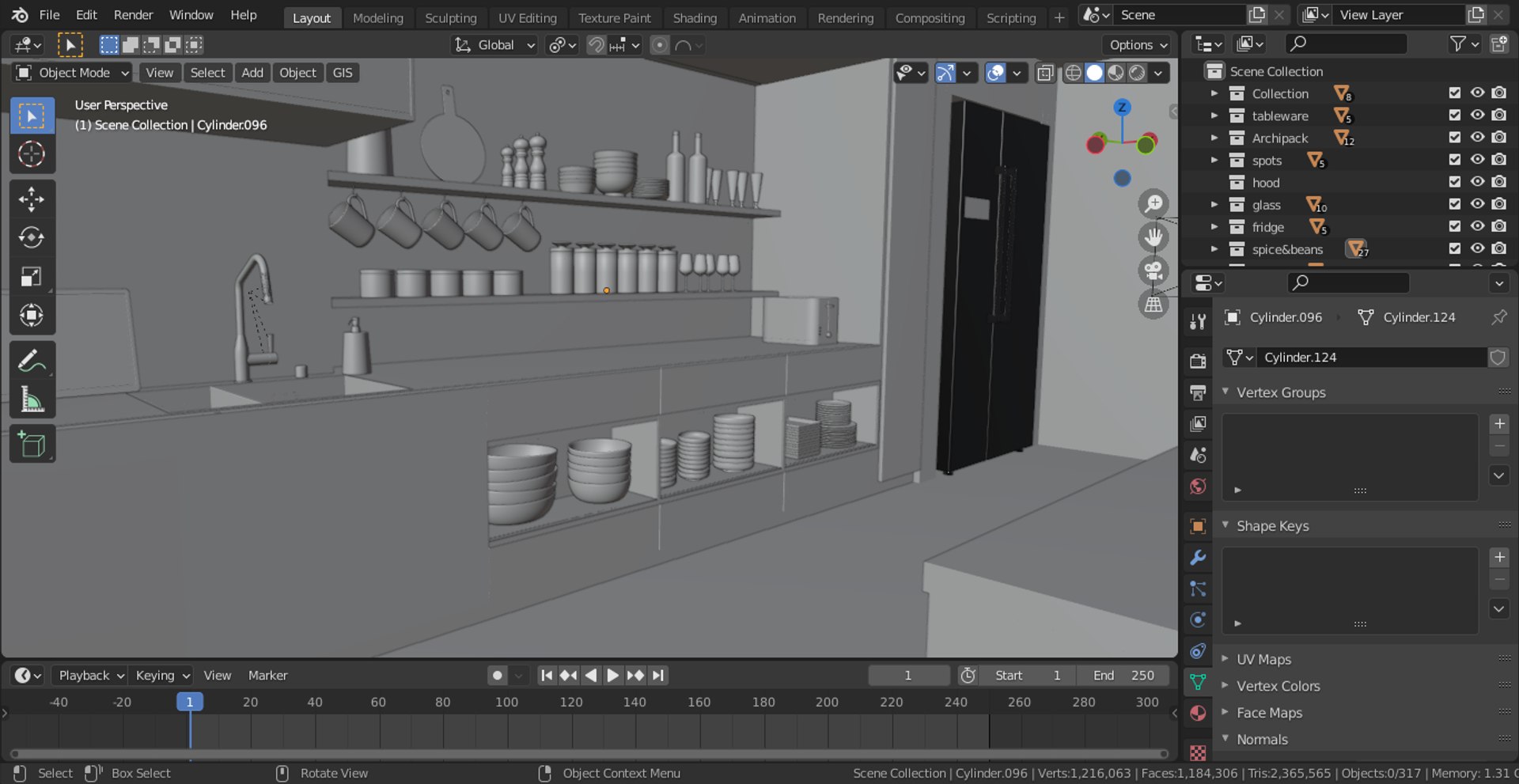The width and height of the screenshot is (1519, 784).
Task: Switch to wireframe viewport shading
Action: click(x=1073, y=73)
